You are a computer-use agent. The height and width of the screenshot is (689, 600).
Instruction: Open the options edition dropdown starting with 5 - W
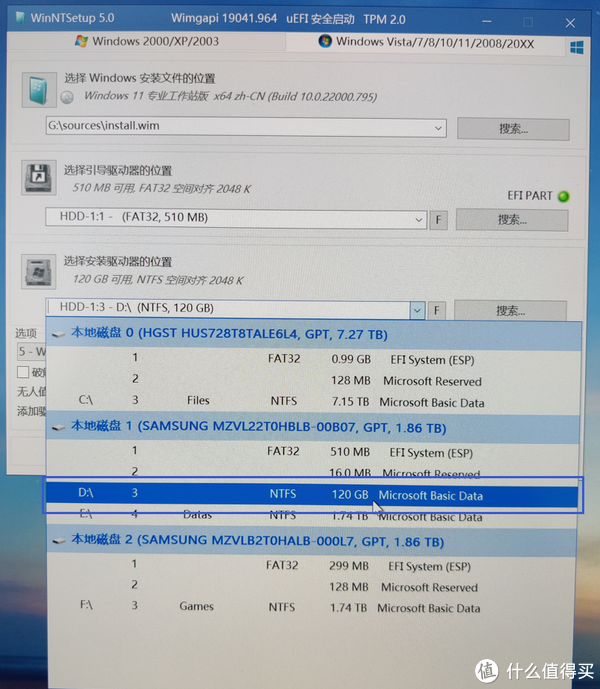click(x=31, y=352)
